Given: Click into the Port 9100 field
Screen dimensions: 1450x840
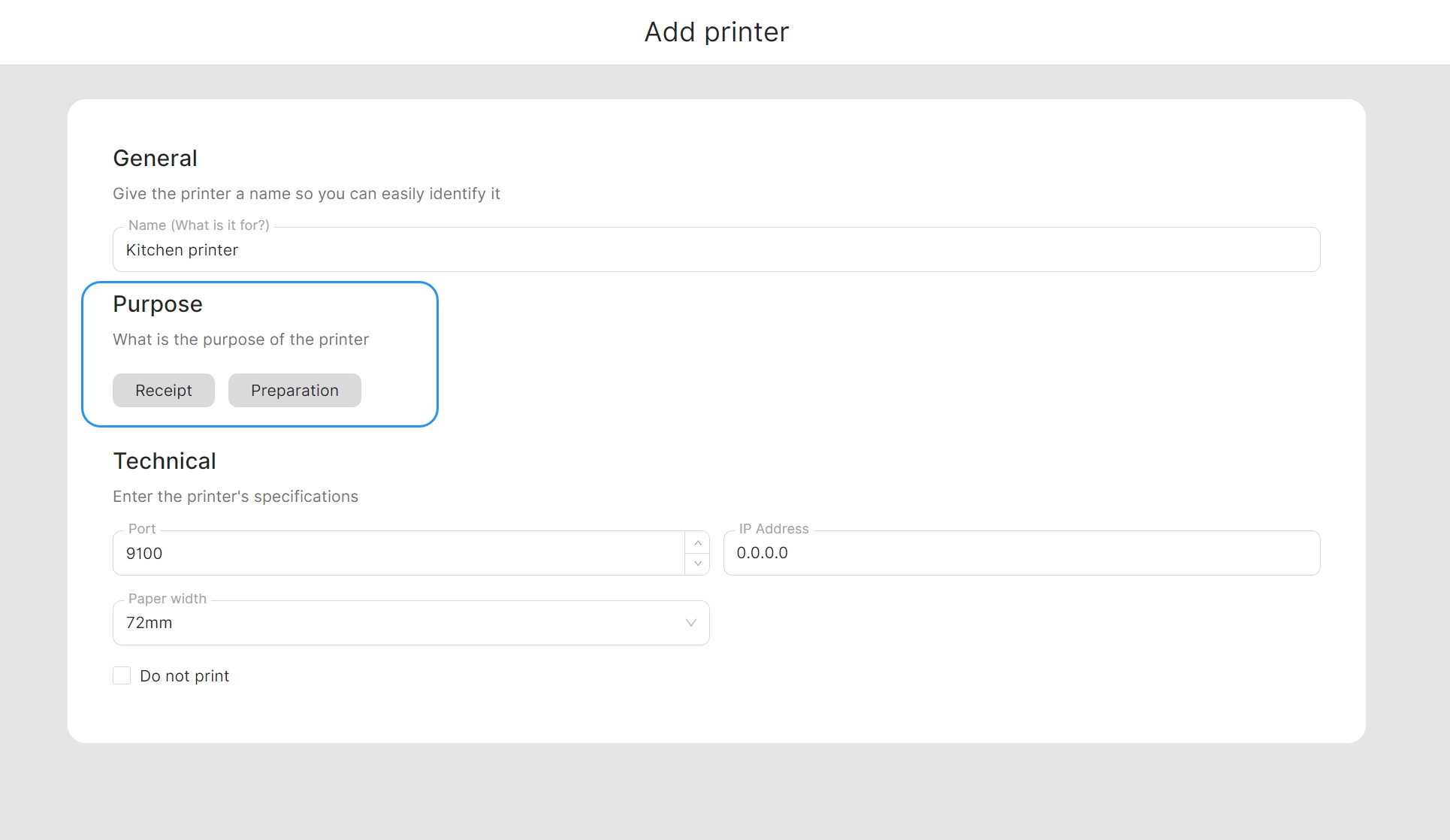Looking at the screenshot, I should click(x=398, y=554).
